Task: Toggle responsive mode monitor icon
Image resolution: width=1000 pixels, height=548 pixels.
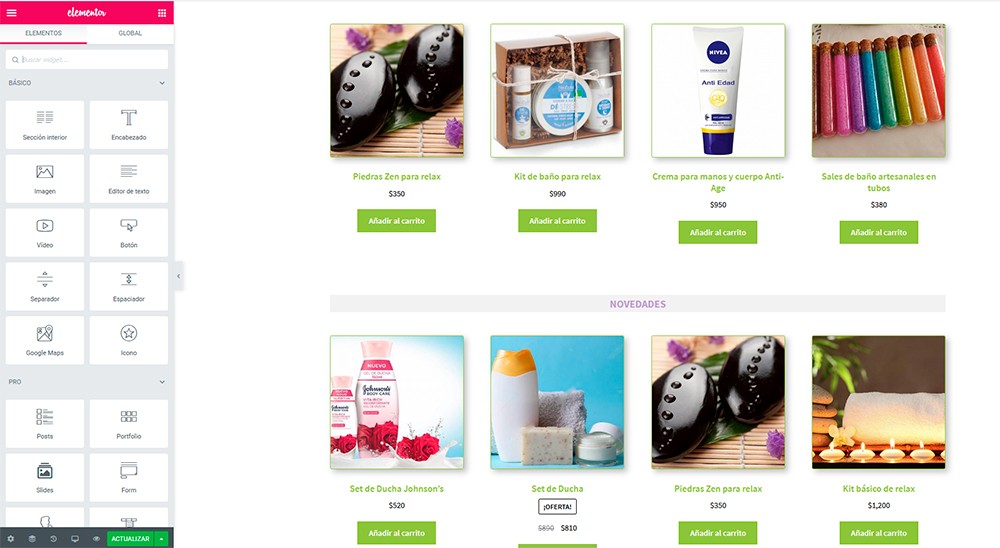Action: coord(75,538)
